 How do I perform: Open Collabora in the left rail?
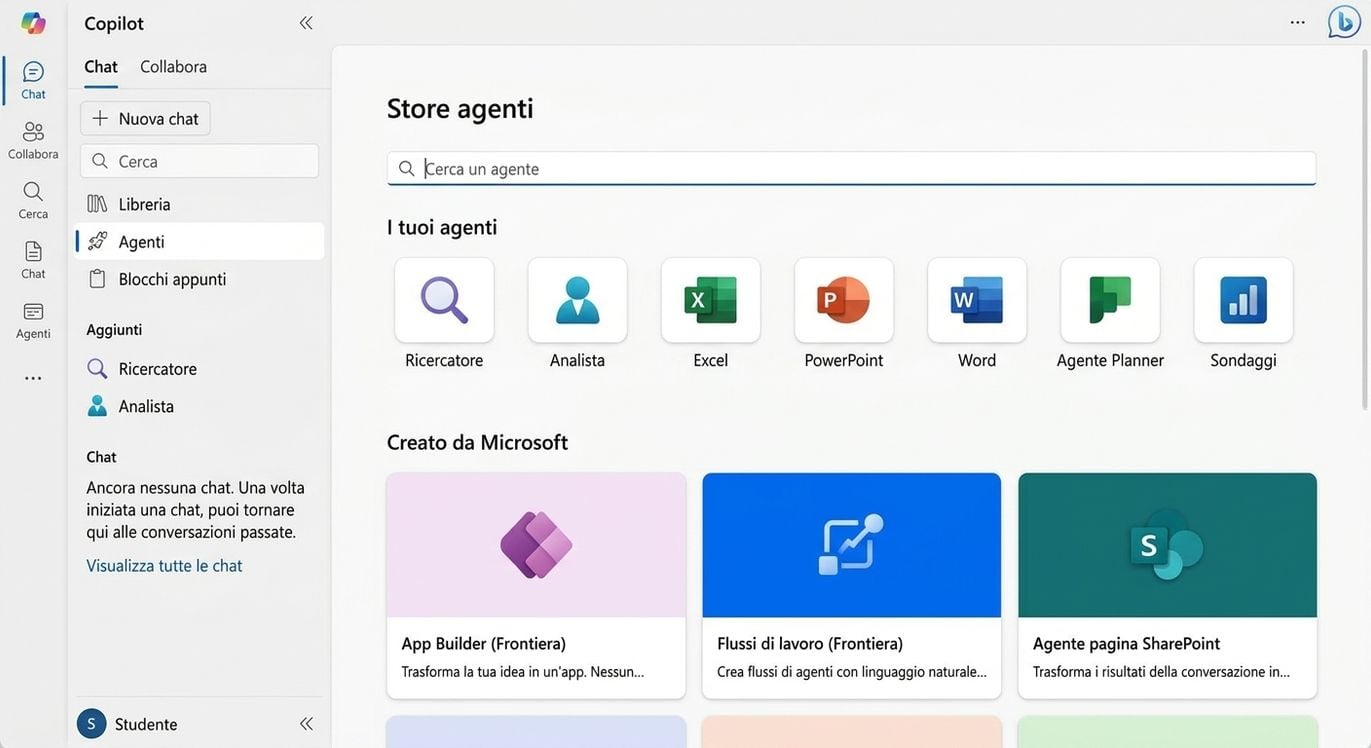click(33, 140)
